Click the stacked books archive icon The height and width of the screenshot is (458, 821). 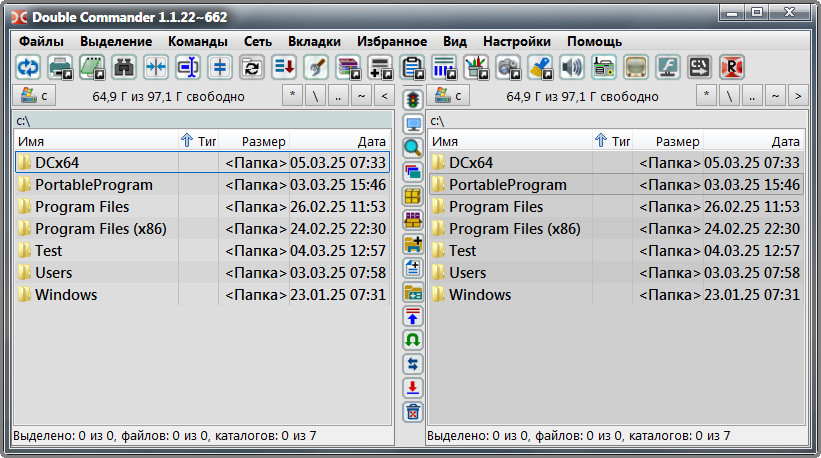[x=348, y=67]
